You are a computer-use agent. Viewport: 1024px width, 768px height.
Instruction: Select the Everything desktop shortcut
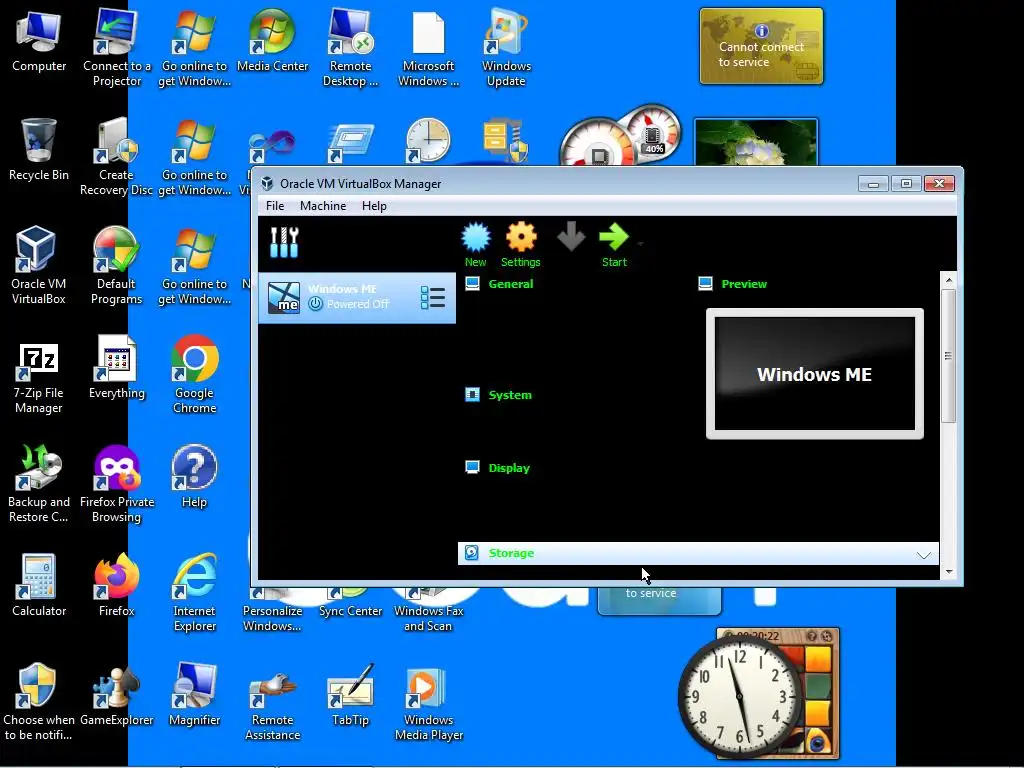click(x=116, y=367)
